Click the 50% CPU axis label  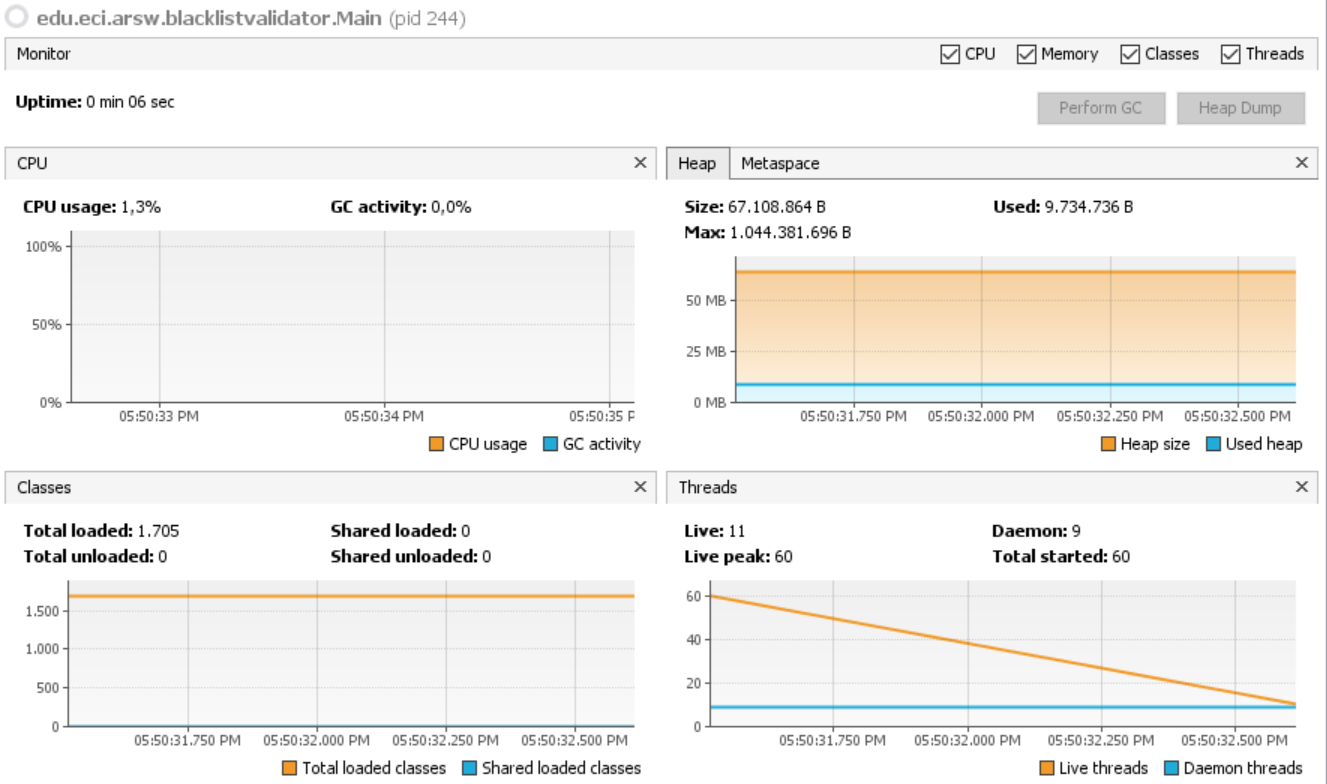[x=47, y=324]
